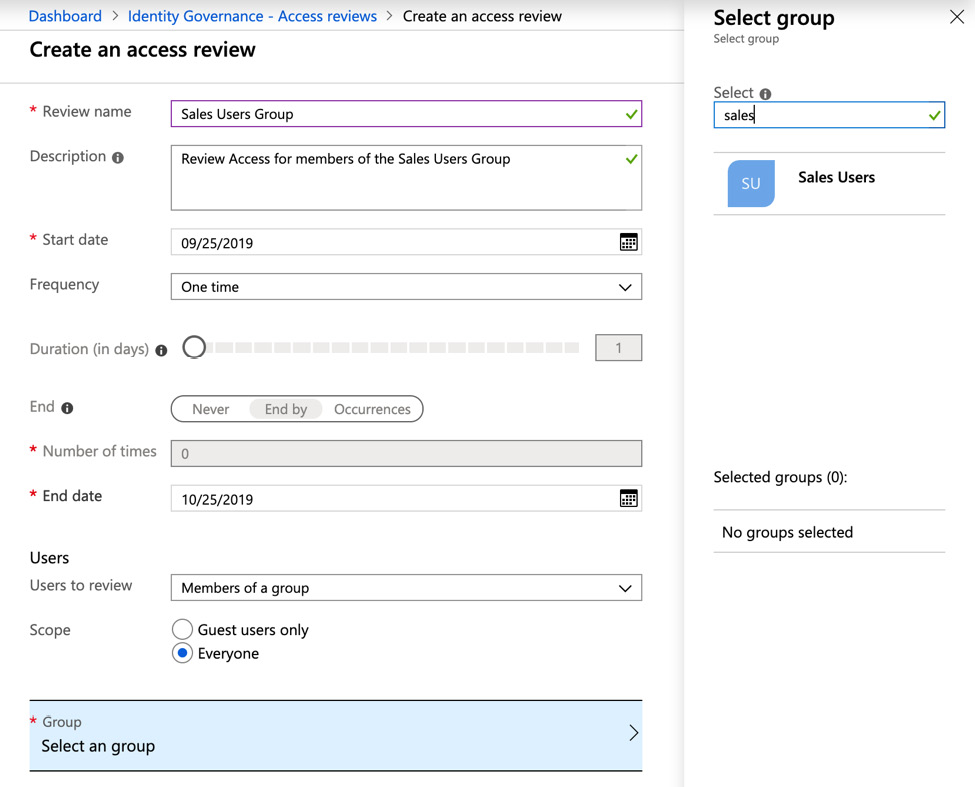Expand the Group selection row
975x787 pixels.
(x=336, y=735)
